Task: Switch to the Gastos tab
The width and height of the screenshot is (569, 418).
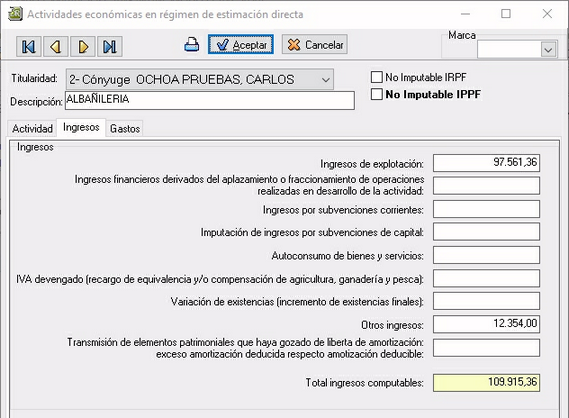Action: coord(125,128)
